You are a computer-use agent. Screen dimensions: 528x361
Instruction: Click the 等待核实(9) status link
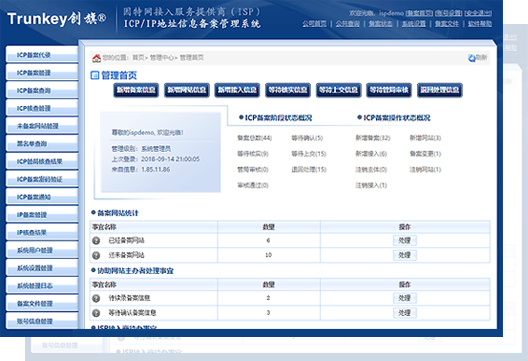[253, 154]
